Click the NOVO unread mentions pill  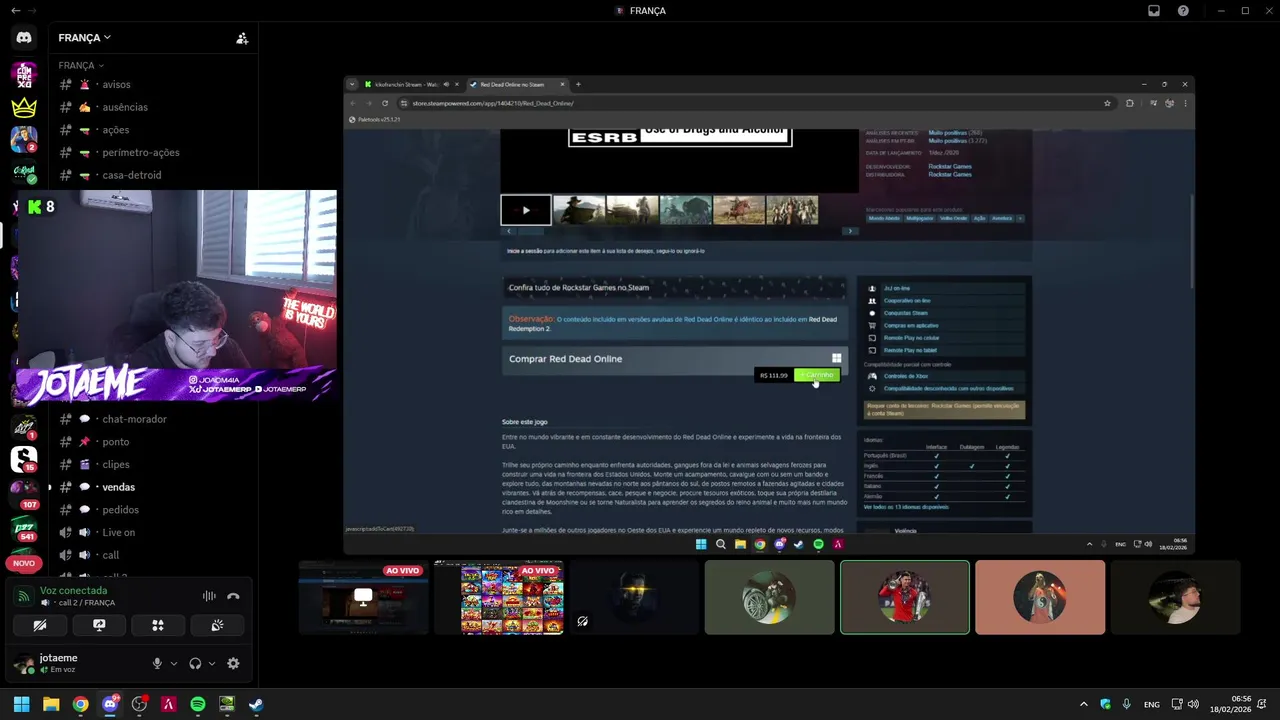[24, 563]
